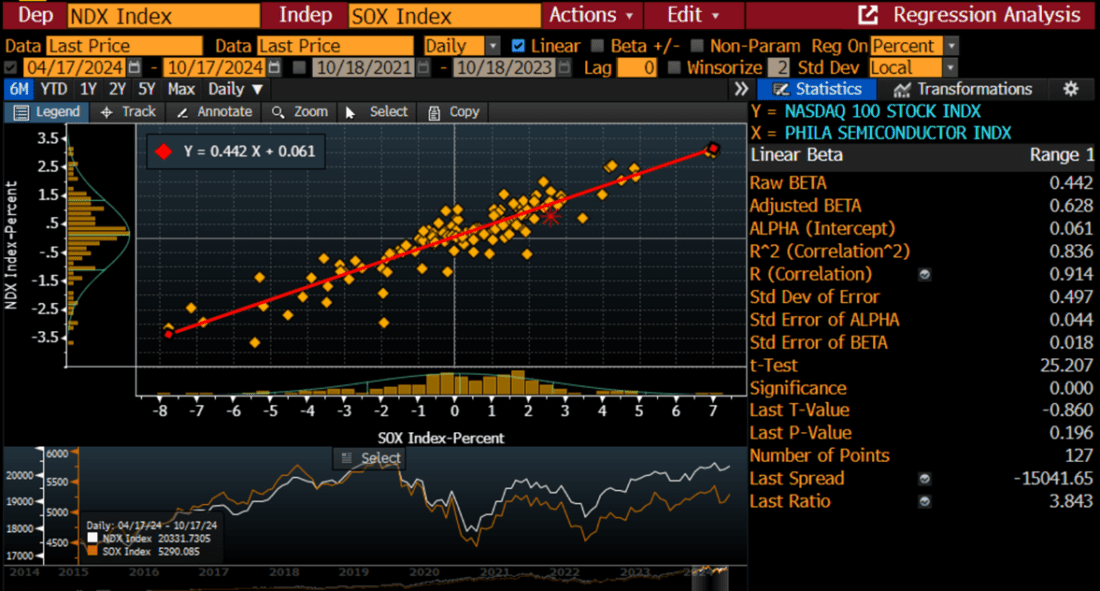Expand the Actions menu
The image size is (1100, 591).
coord(591,15)
